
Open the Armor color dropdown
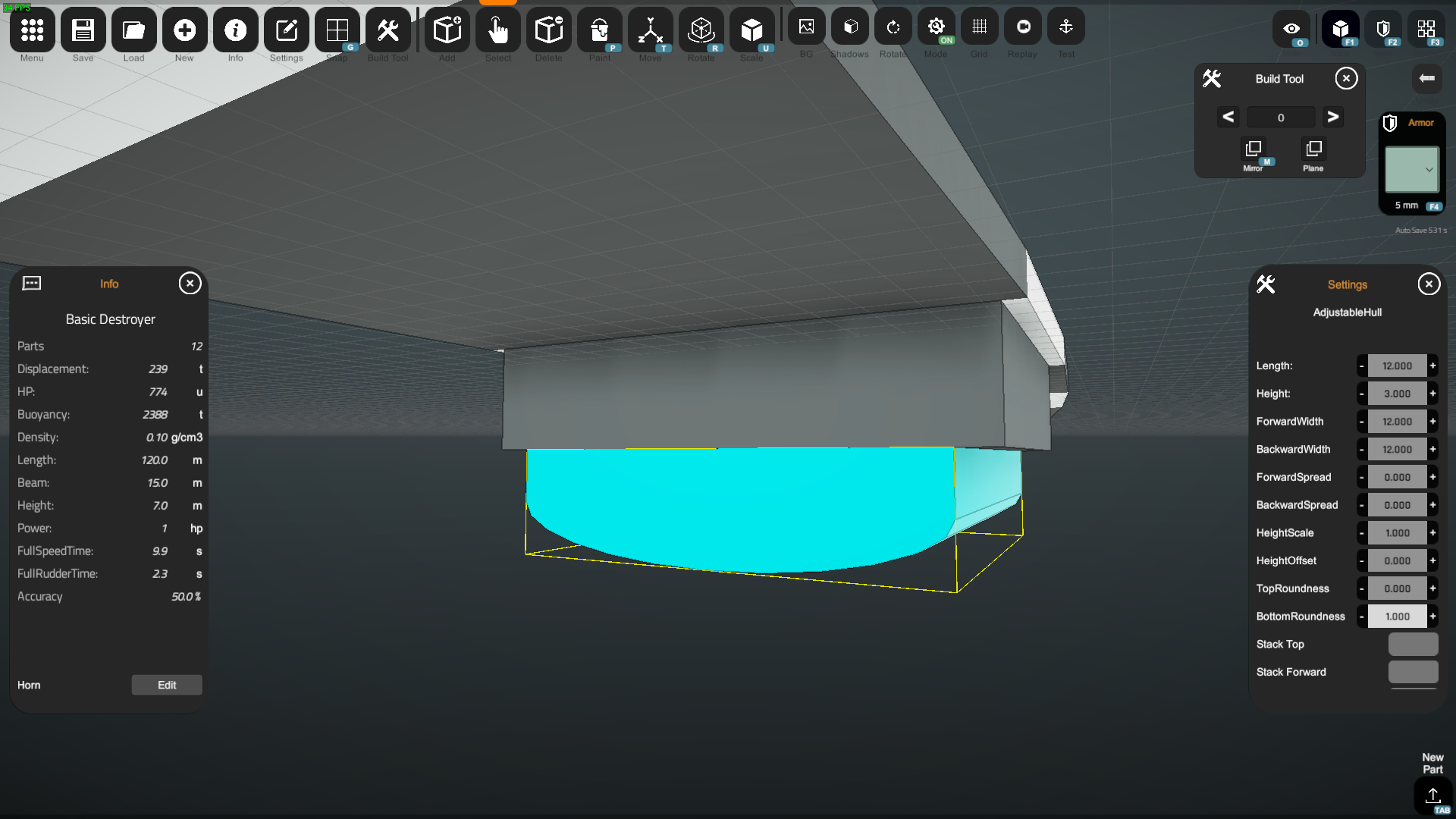click(1412, 170)
